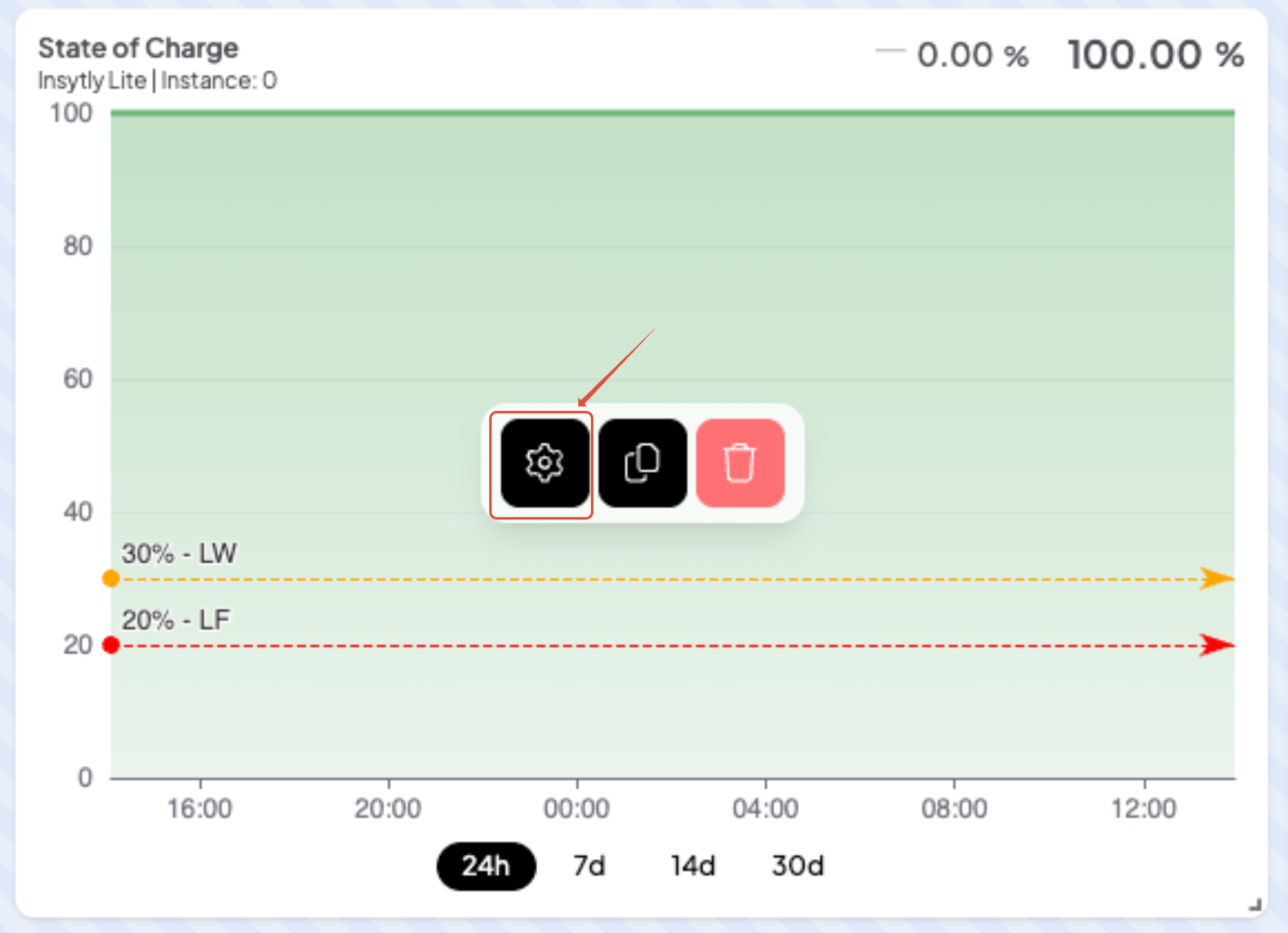Image resolution: width=1288 pixels, height=933 pixels.
Task: Click the Insytly Lite instance subtitle
Action: click(157, 81)
